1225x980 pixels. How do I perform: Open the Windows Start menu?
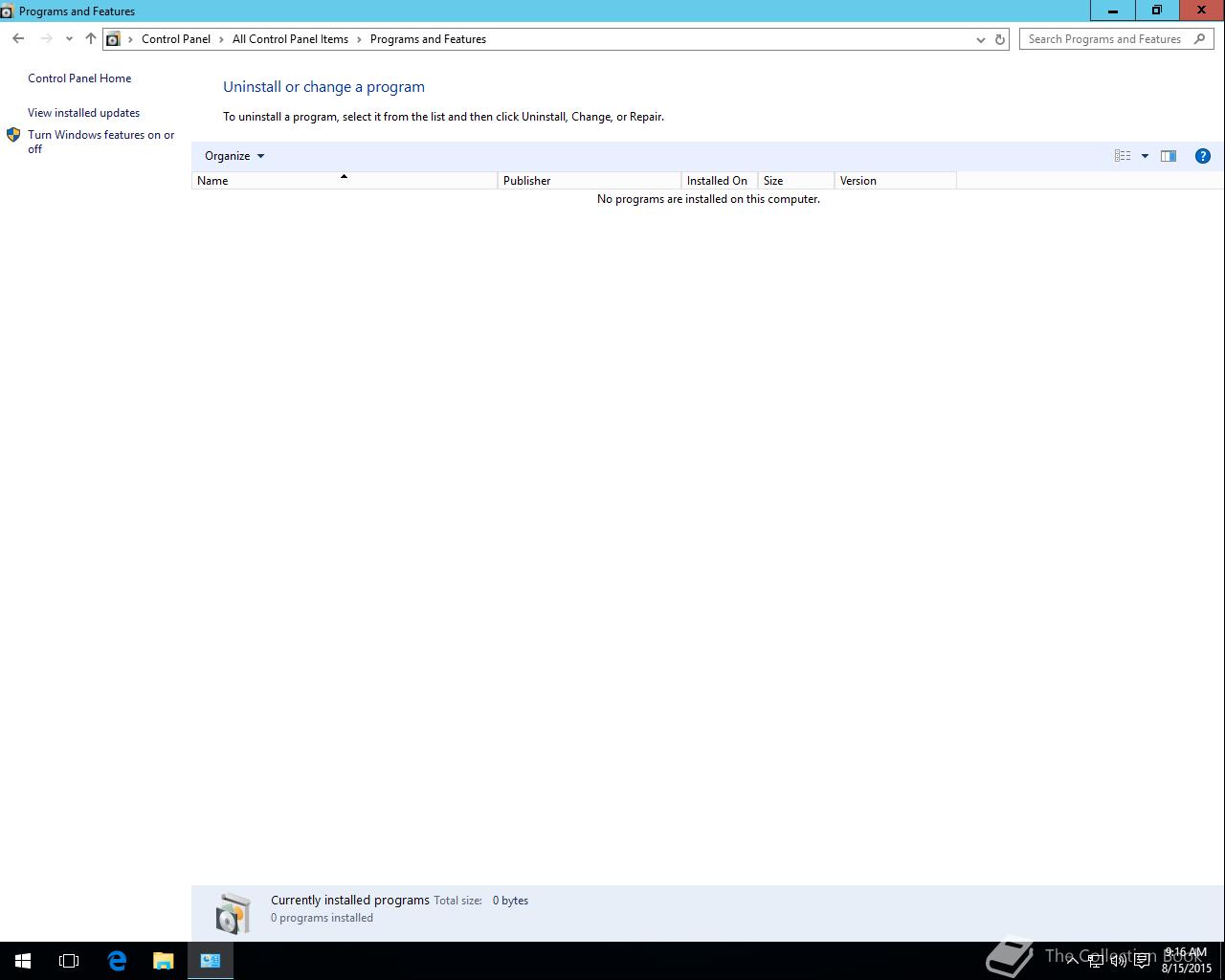coord(23,961)
